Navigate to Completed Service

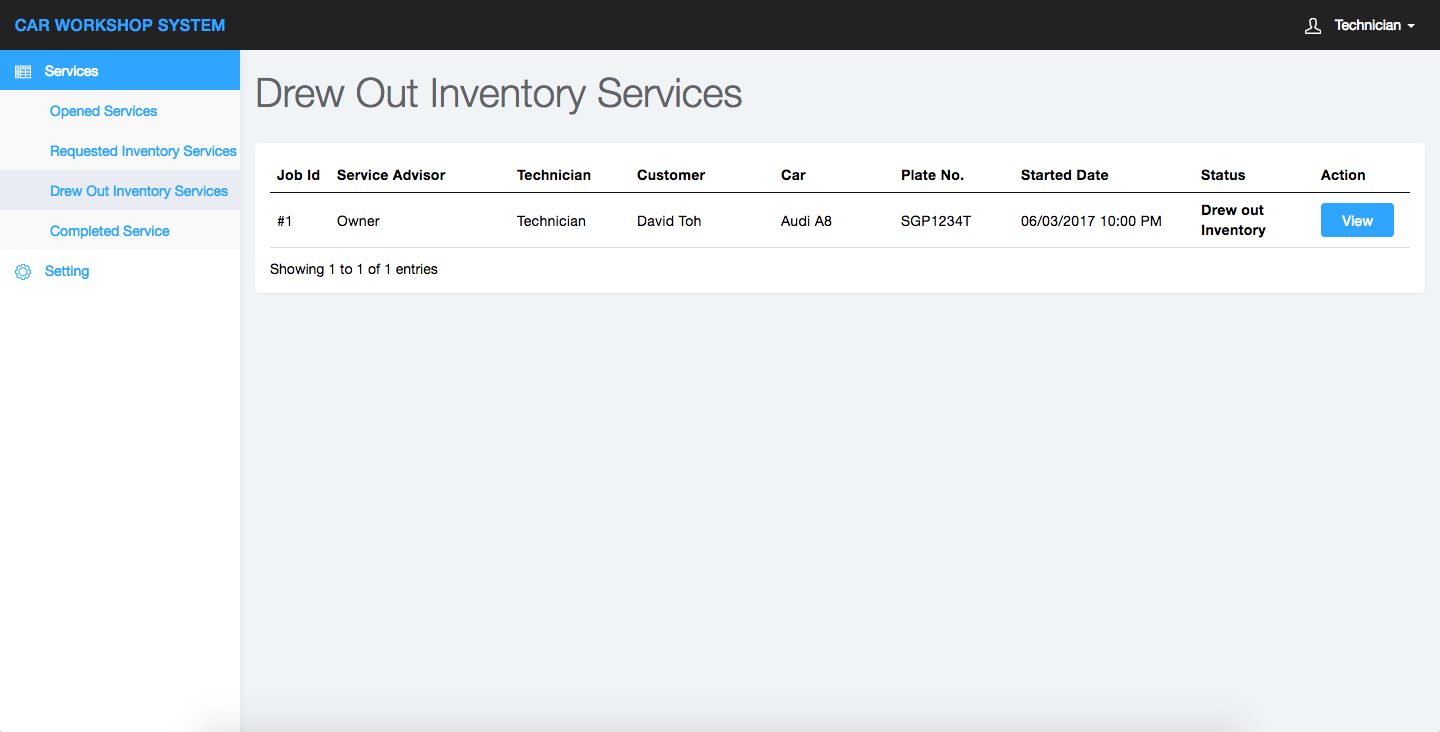(x=110, y=231)
